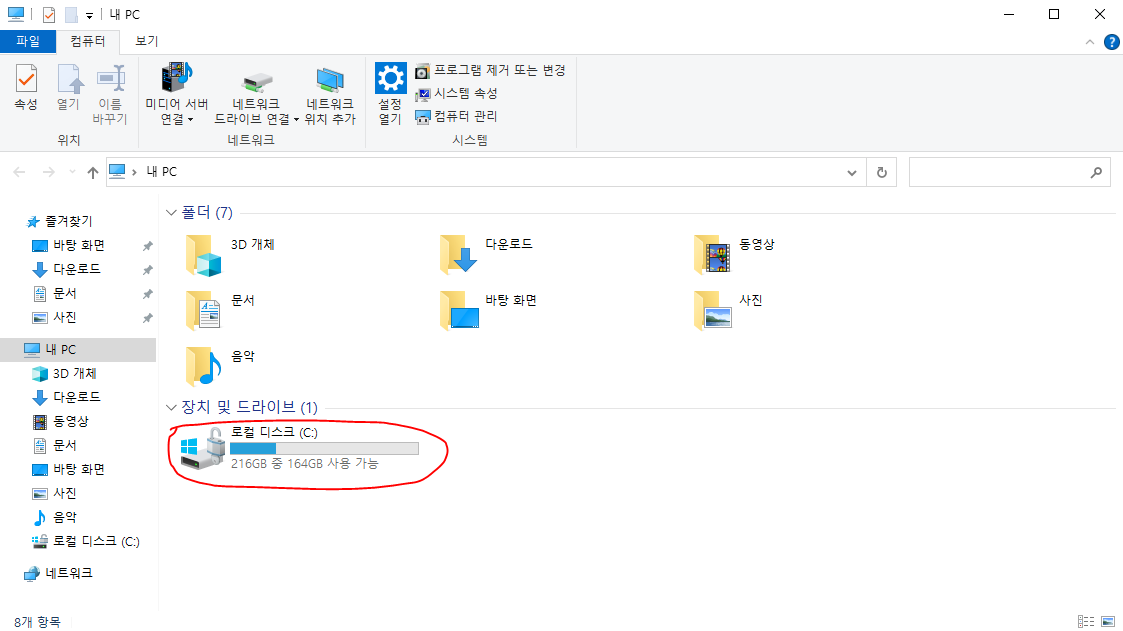Refresh the current folder view
This screenshot has height=631, width=1123.
(x=882, y=173)
